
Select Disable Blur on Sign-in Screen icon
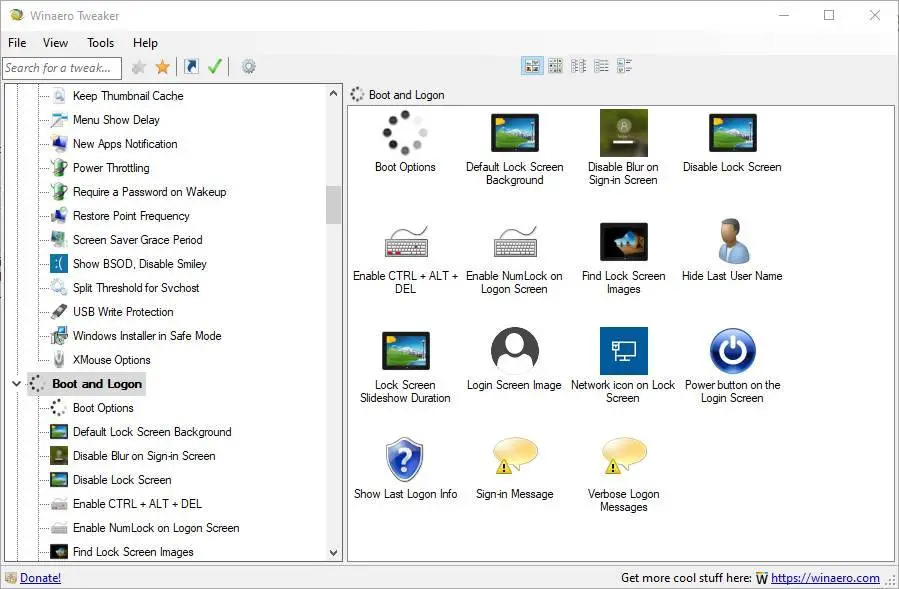tap(623, 133)
